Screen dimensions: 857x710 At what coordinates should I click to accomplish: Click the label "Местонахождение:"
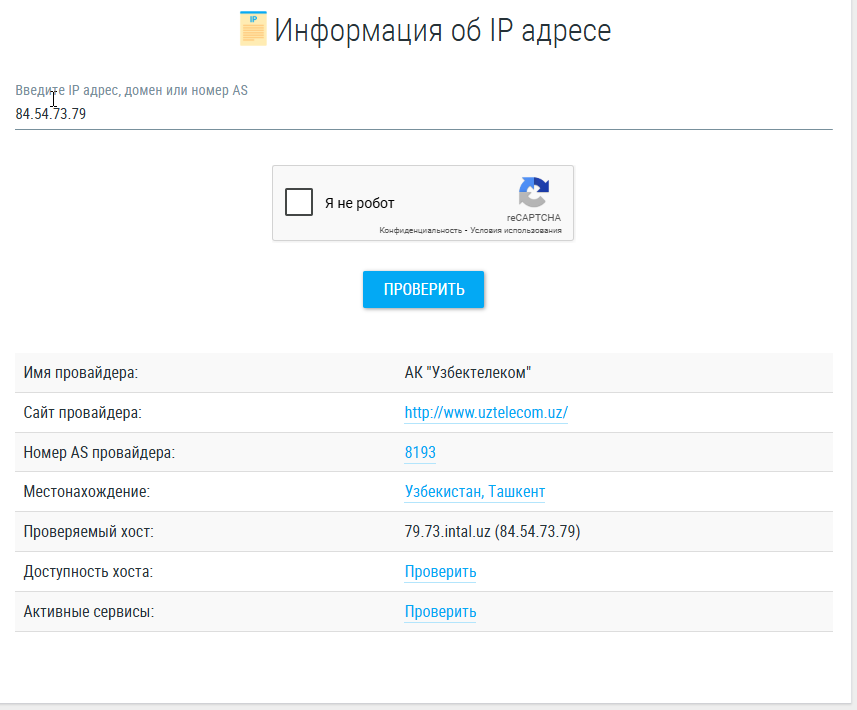[x=86, y=492]
